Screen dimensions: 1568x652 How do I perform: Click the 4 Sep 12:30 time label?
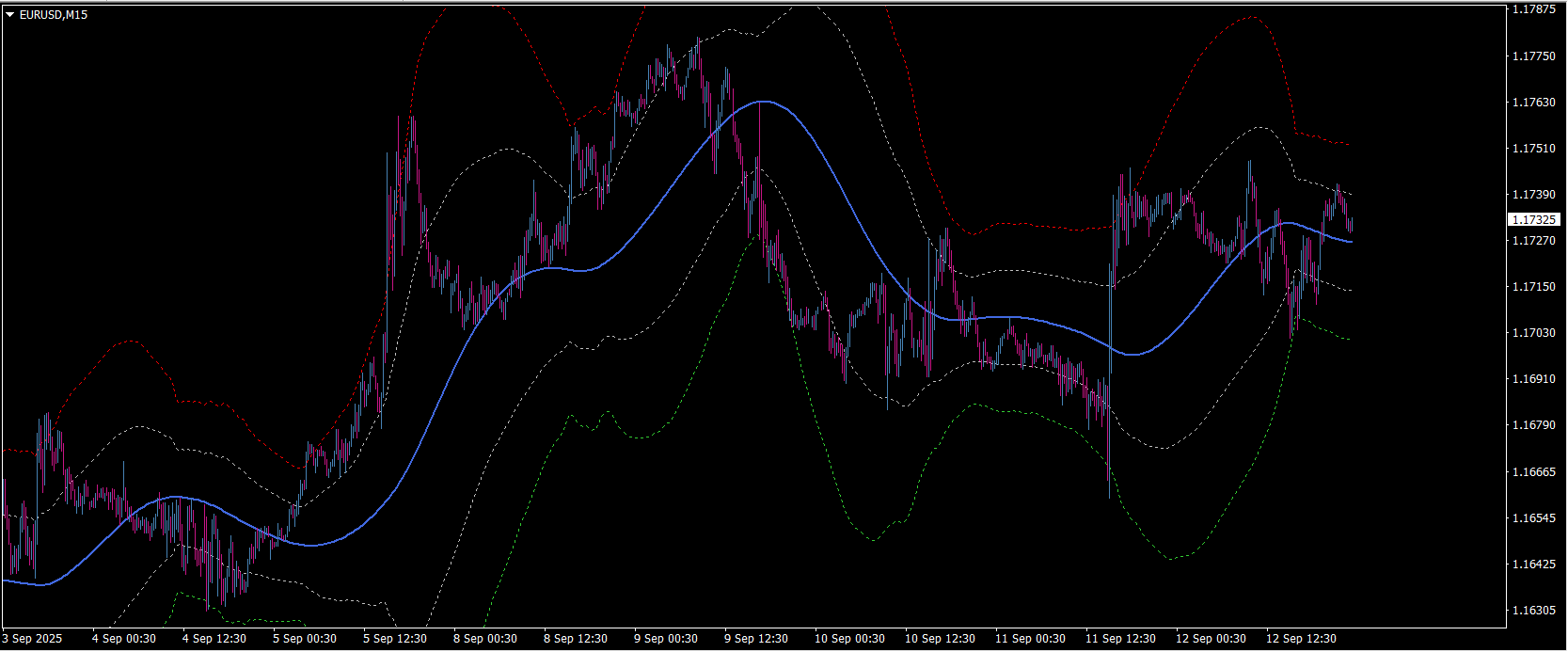214,639
